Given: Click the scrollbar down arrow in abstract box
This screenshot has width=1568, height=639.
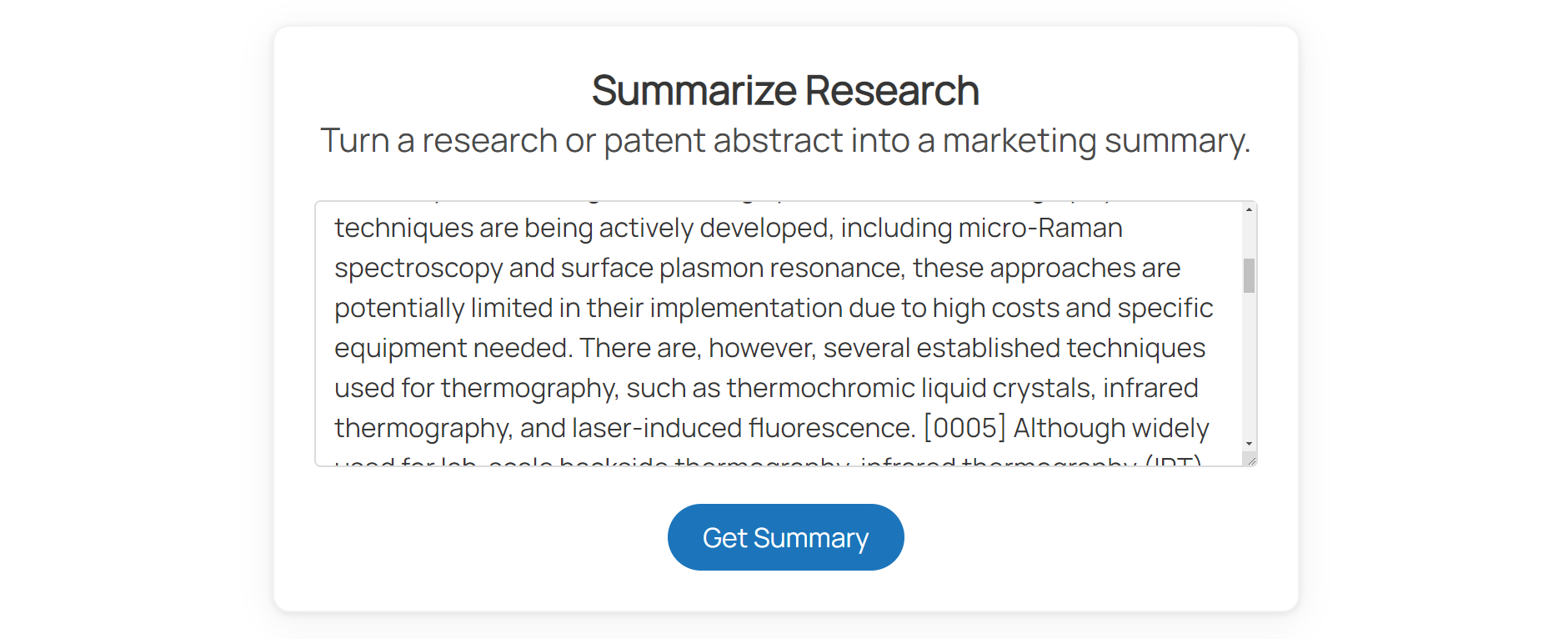Looking at the screenshot, I should [1249, 444].
